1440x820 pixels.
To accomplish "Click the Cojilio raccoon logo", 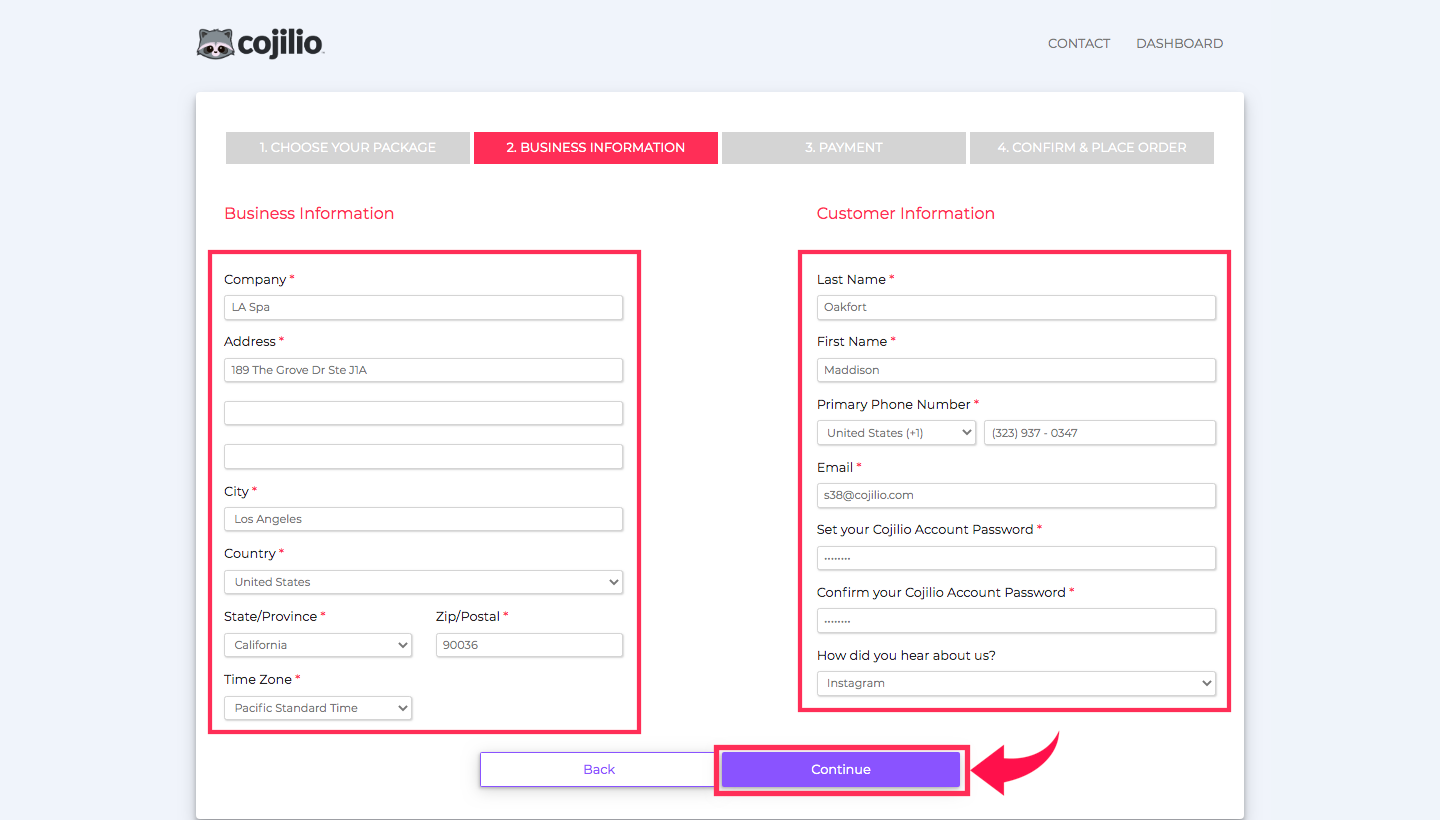I will [x=260, y=43].
